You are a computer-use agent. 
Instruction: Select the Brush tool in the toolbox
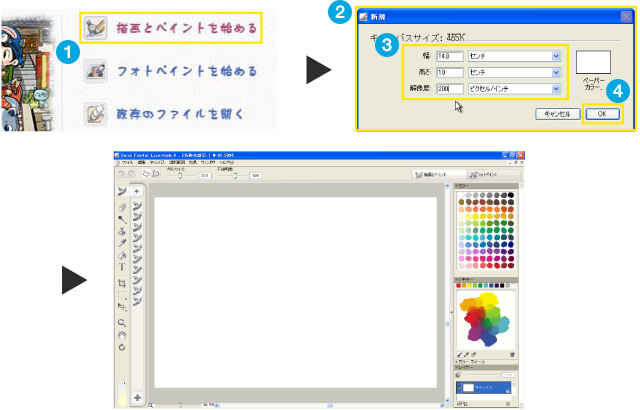(x=122, y=191)
